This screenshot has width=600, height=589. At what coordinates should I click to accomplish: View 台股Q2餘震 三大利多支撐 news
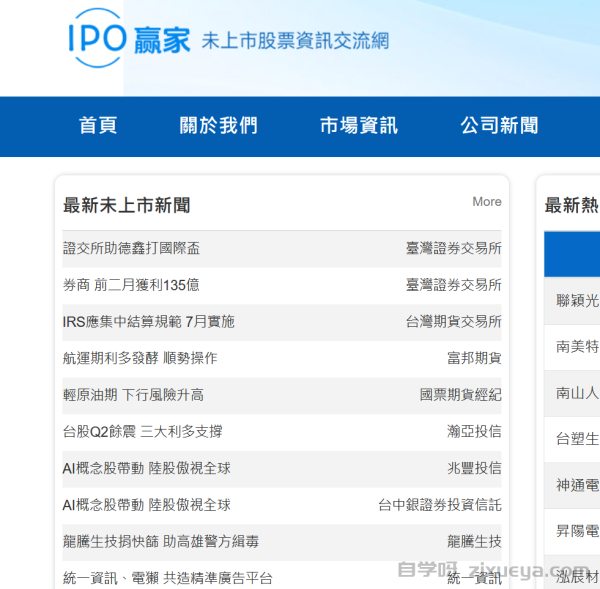142,432
